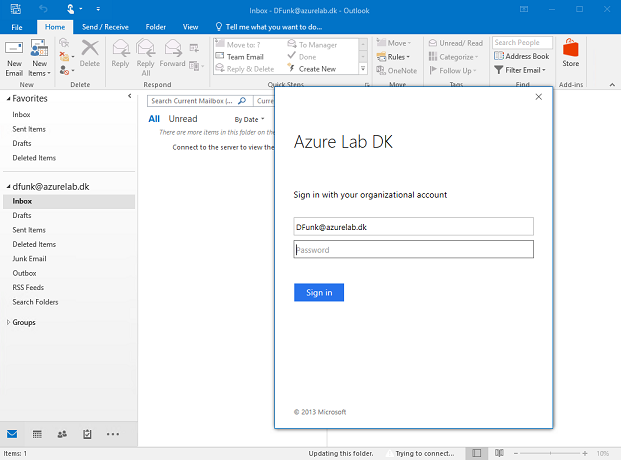The width and height of the screenshot is (621, 460).
Task: Select Inbox under dfunk@azurelab.dk
Action: (69, 201)
